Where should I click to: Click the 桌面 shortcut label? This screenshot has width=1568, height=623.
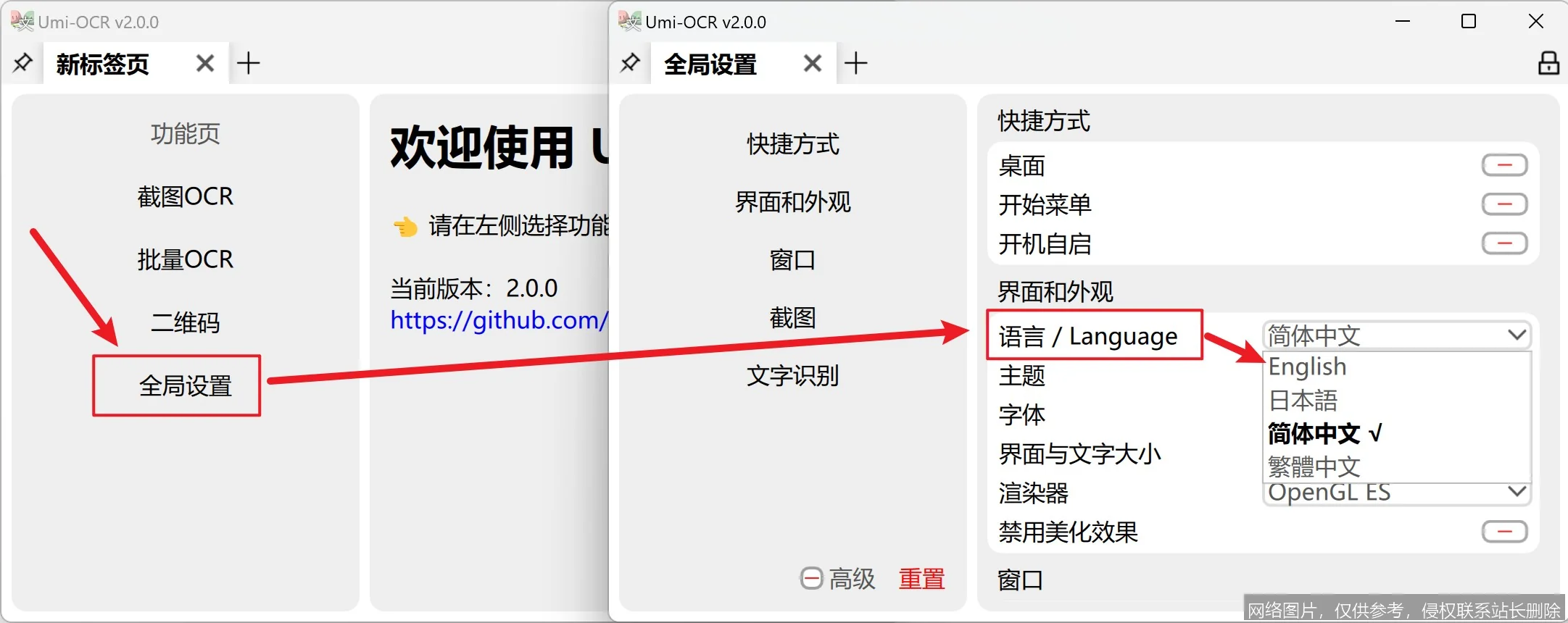pyautogui.click(x=1022, y=166)
